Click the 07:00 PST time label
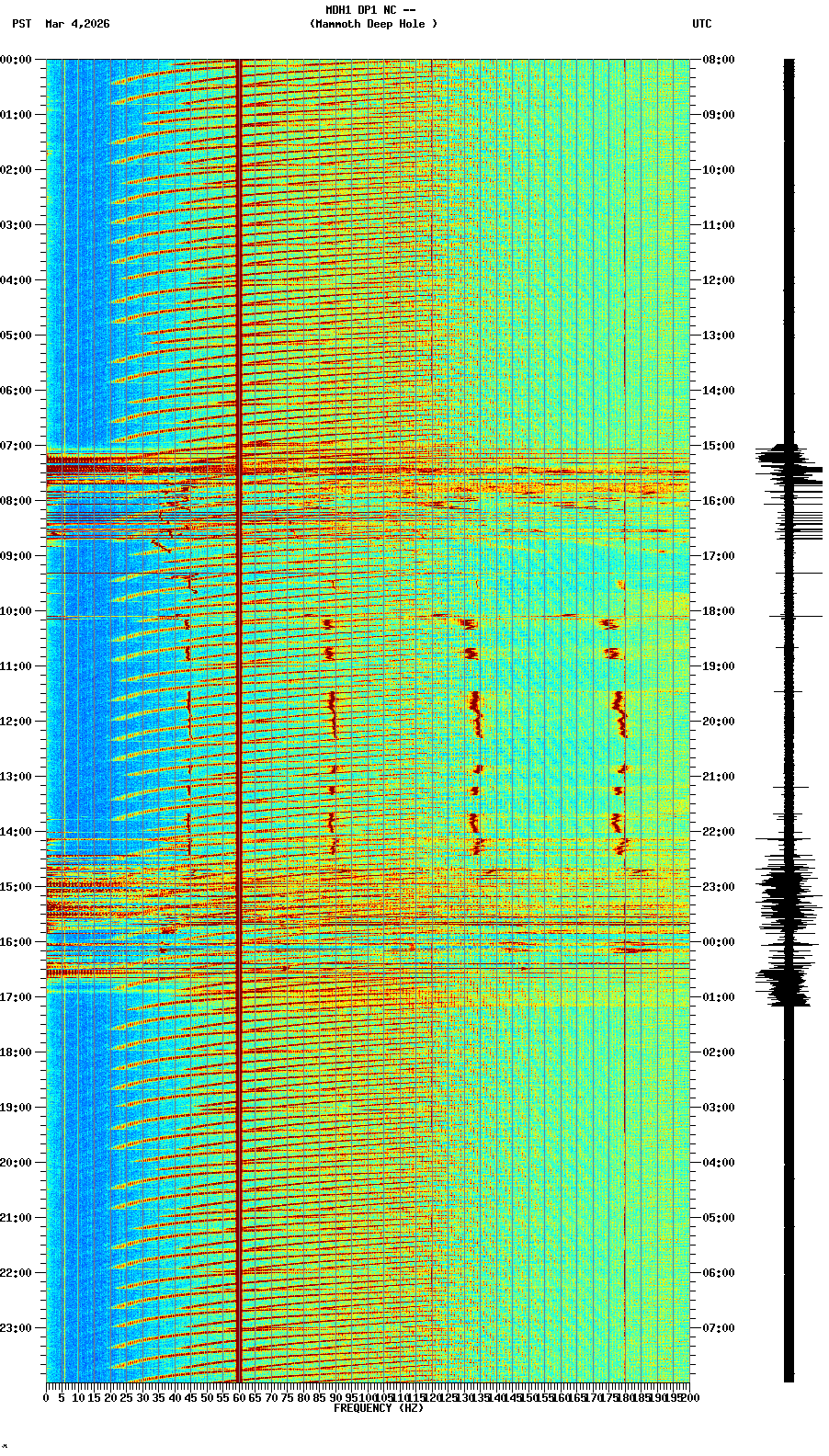The width and height of the screenshot is (829, 1456). 16,446
